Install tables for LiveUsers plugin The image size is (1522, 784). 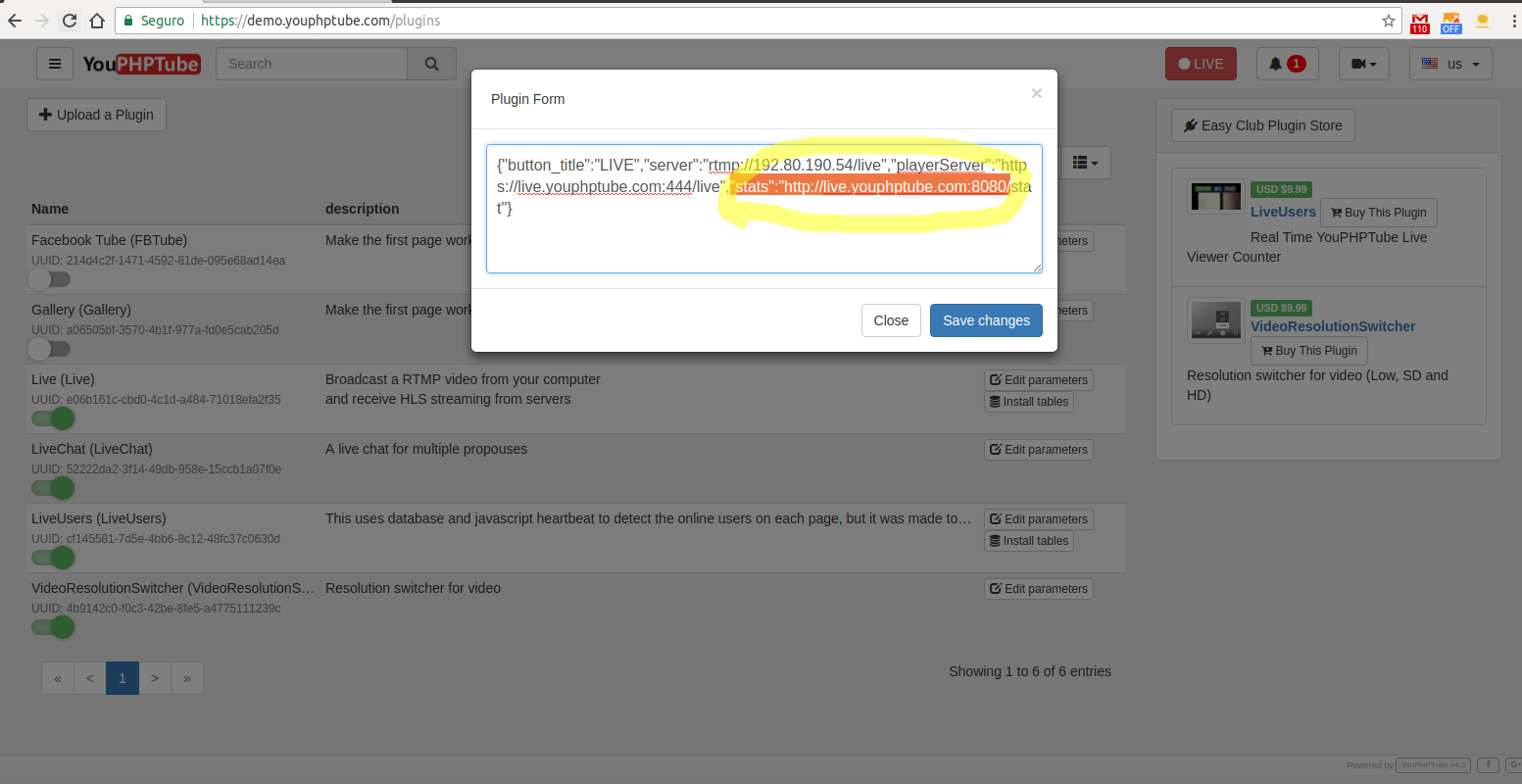point(1029,541)
